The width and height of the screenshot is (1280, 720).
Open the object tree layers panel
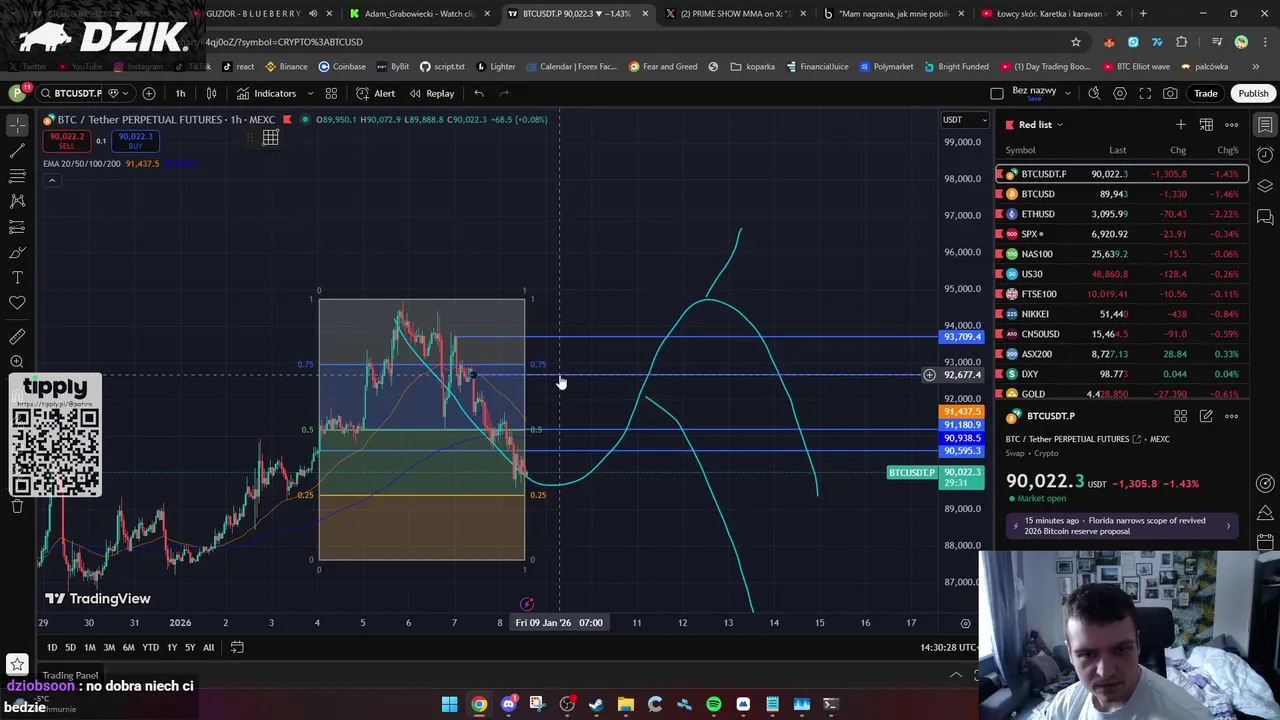1265,186
